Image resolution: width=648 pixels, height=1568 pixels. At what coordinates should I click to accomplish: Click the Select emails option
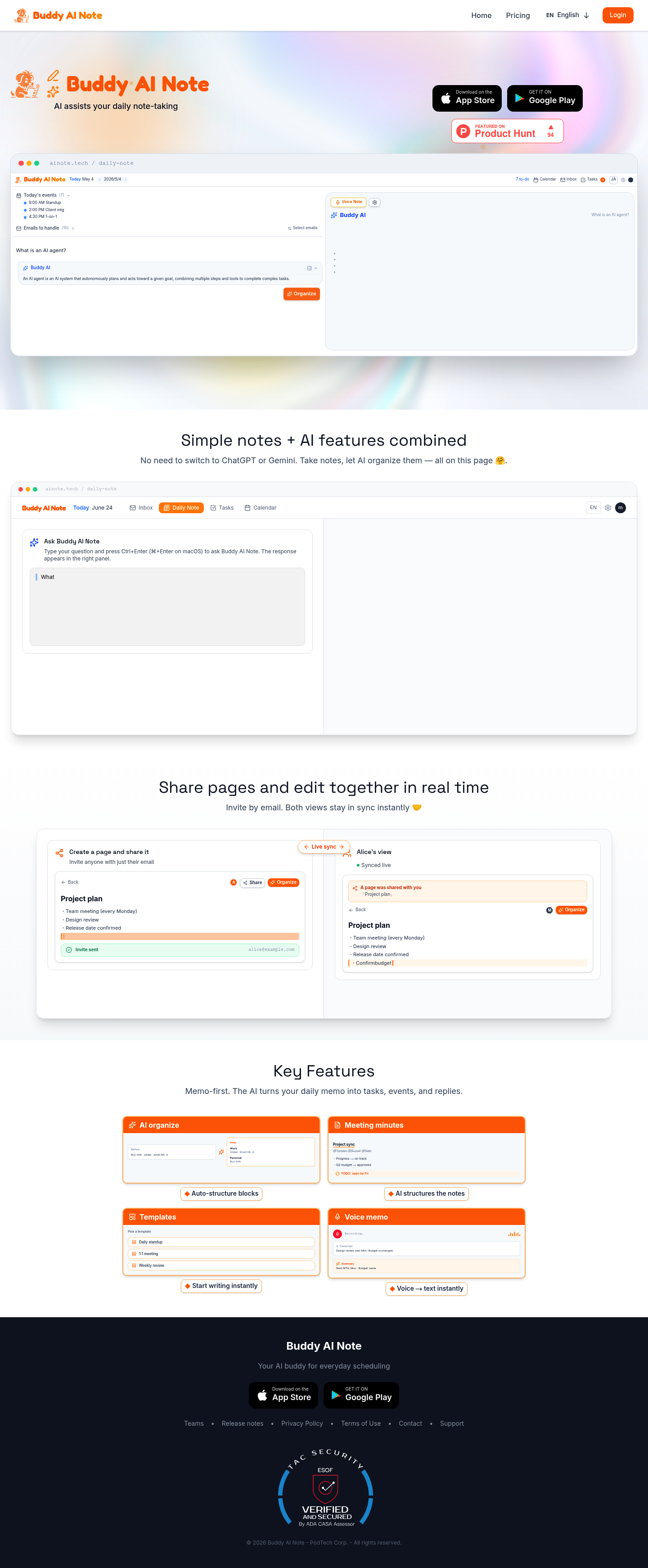tap(302, 228)
